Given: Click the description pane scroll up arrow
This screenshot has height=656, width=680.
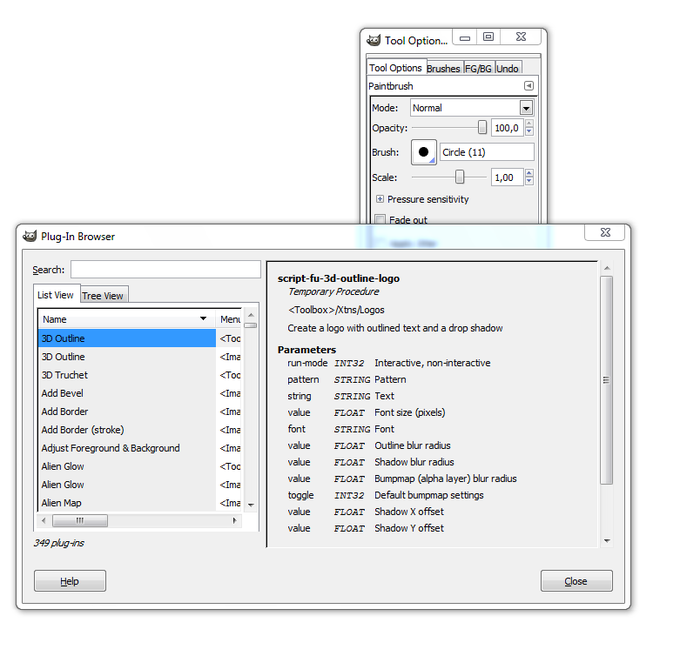Looking at the screenshot, I should 607,268.
